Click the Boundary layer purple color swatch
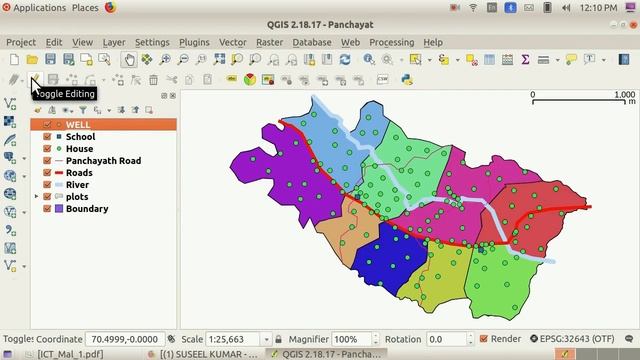 [59, 209]
